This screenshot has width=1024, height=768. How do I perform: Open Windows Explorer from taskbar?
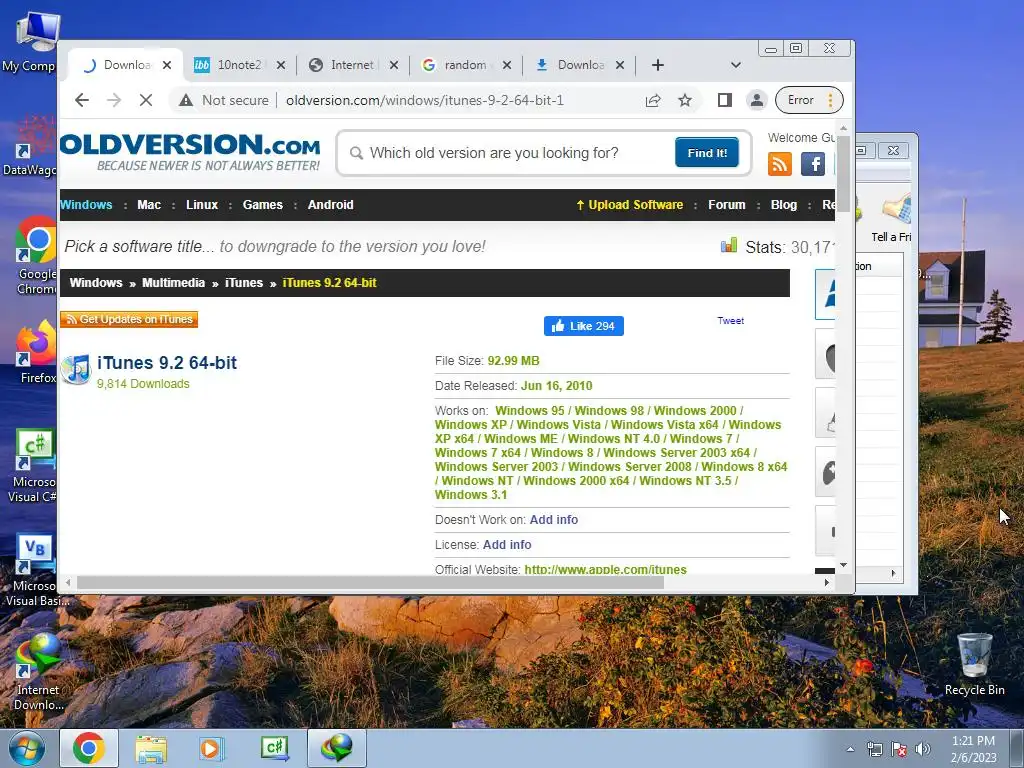[150, 748]
